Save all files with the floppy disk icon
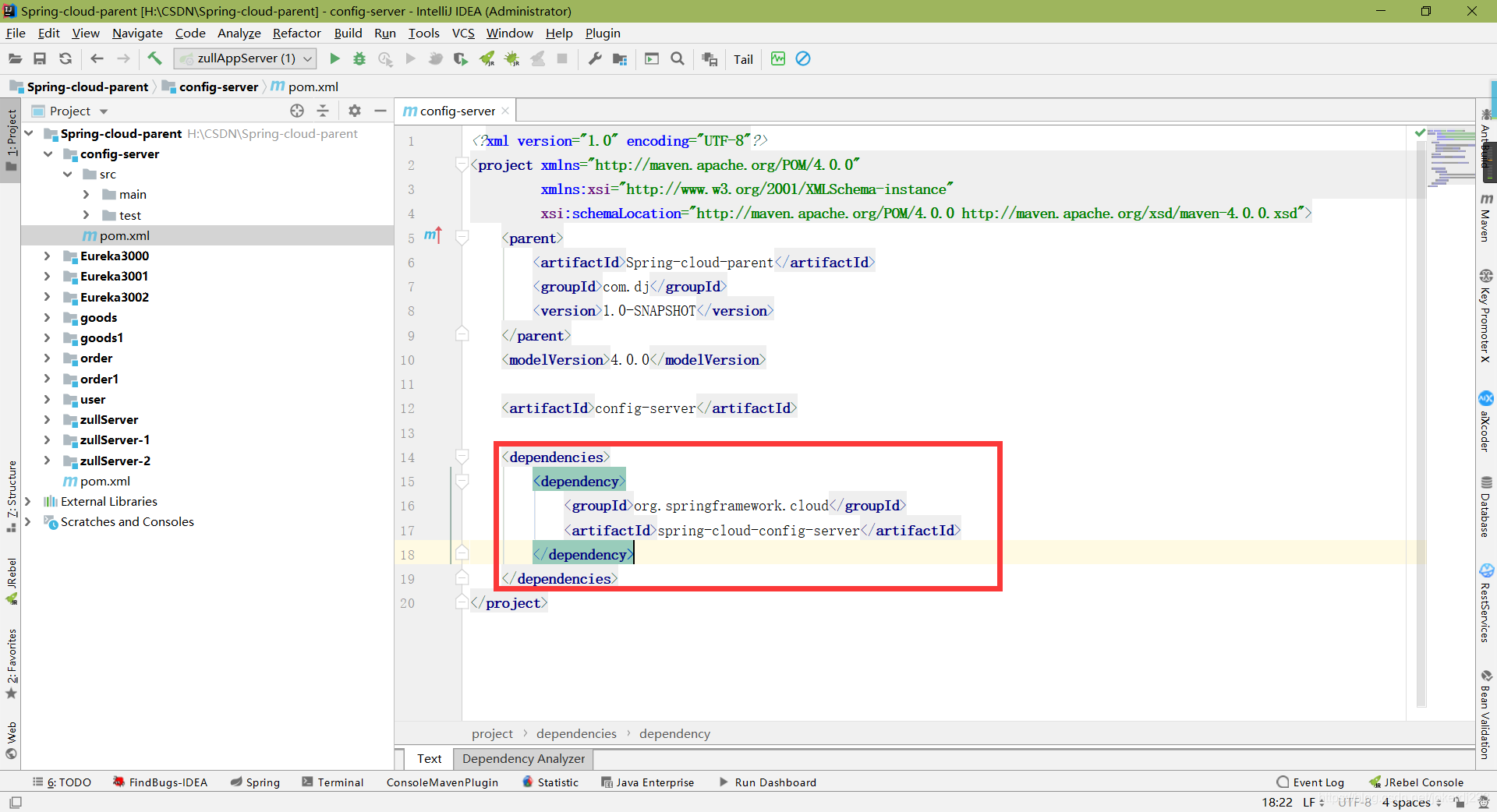This screenshot has height=812, width=1497. pos(40,58)
